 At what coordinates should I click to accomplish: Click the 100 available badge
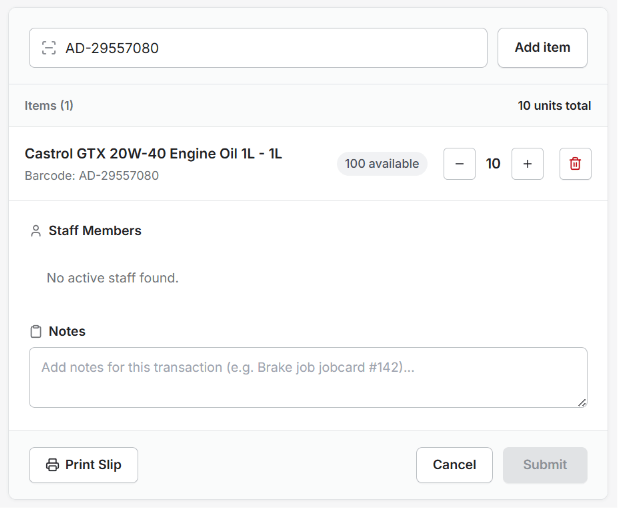point(382,164)
